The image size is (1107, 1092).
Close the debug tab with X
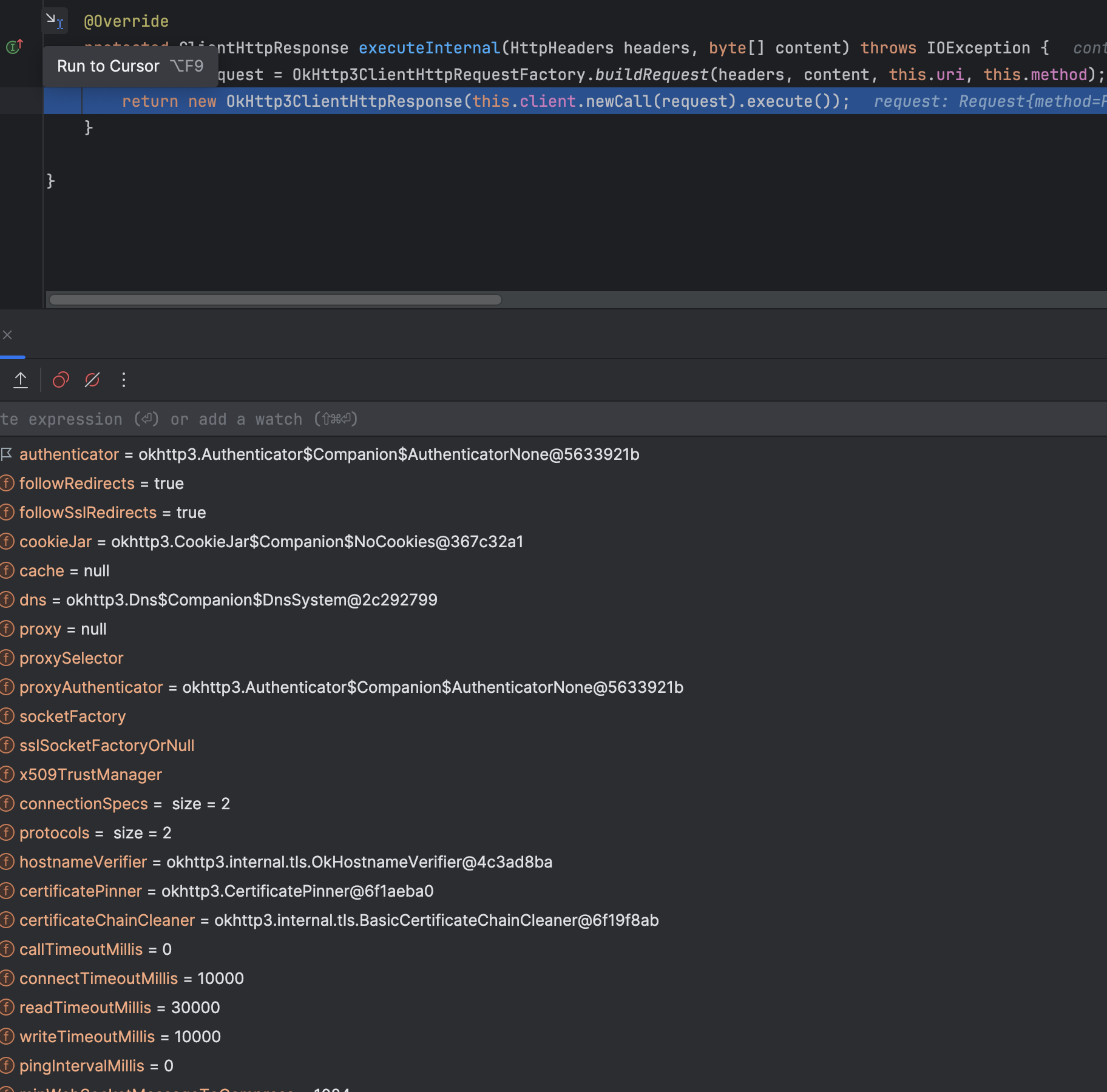[7, 335]
